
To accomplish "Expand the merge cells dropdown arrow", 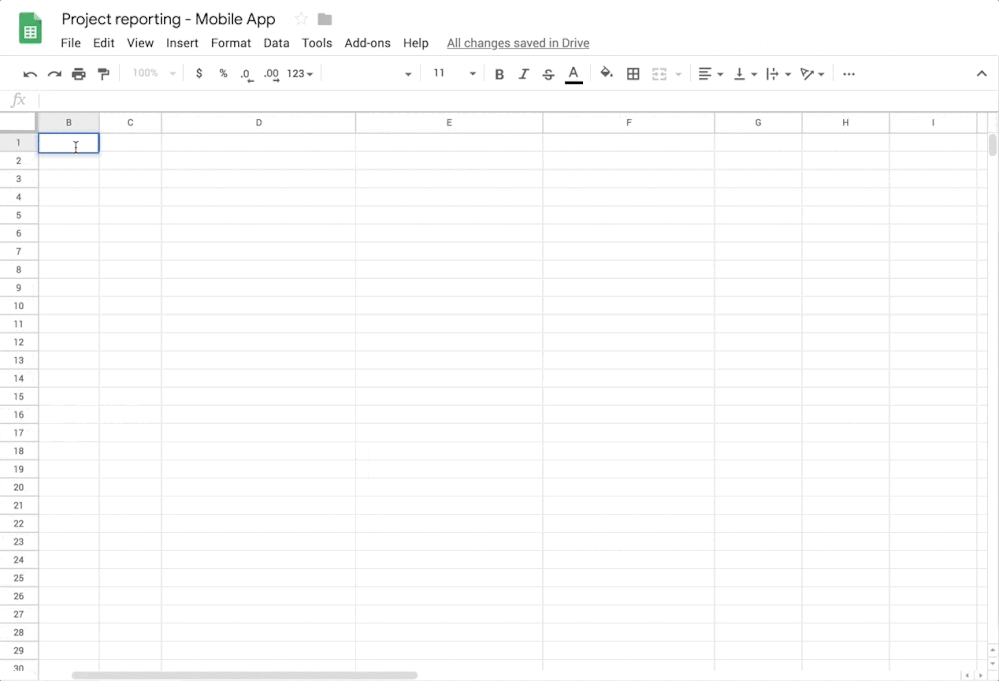I will [679, 75].
